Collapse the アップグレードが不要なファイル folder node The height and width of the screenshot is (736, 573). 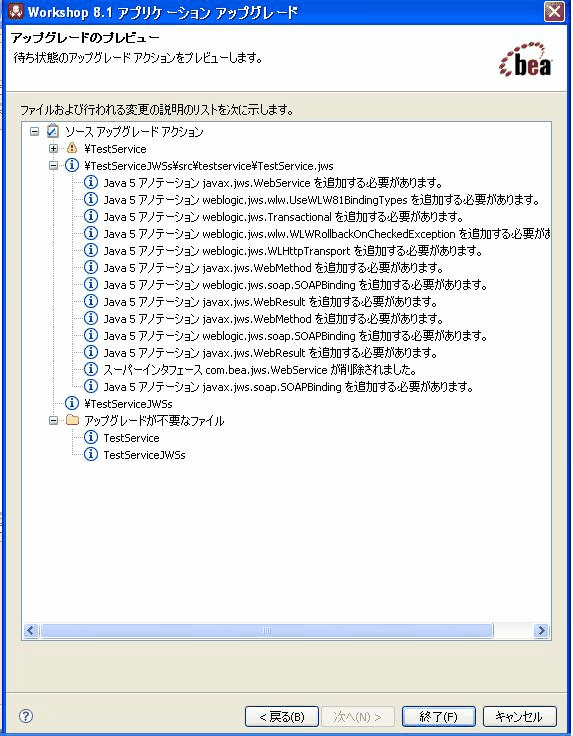[53, 421]
